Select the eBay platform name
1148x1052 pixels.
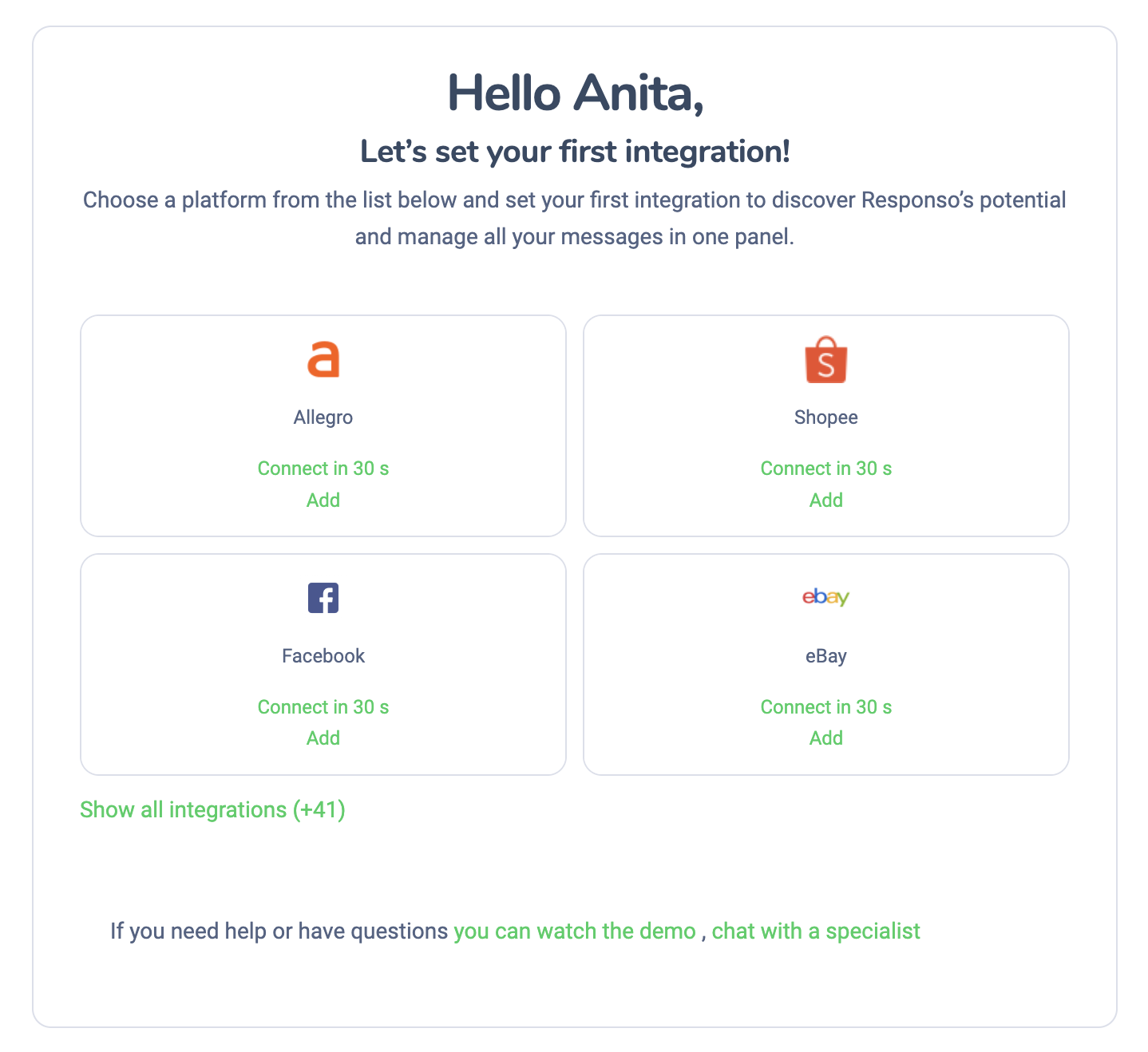point(825,656)
